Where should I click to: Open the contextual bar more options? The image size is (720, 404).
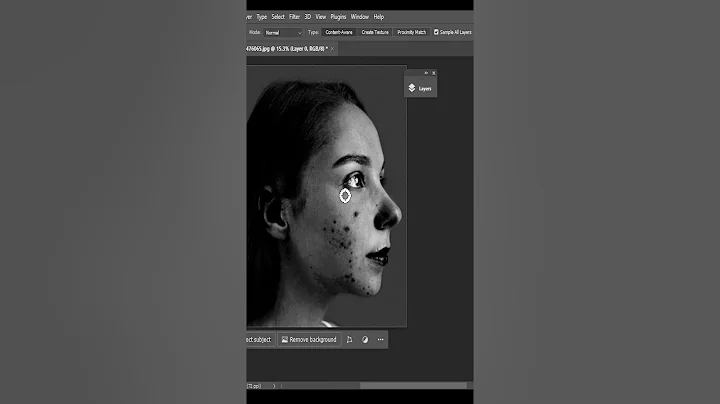tap(380, 340)
